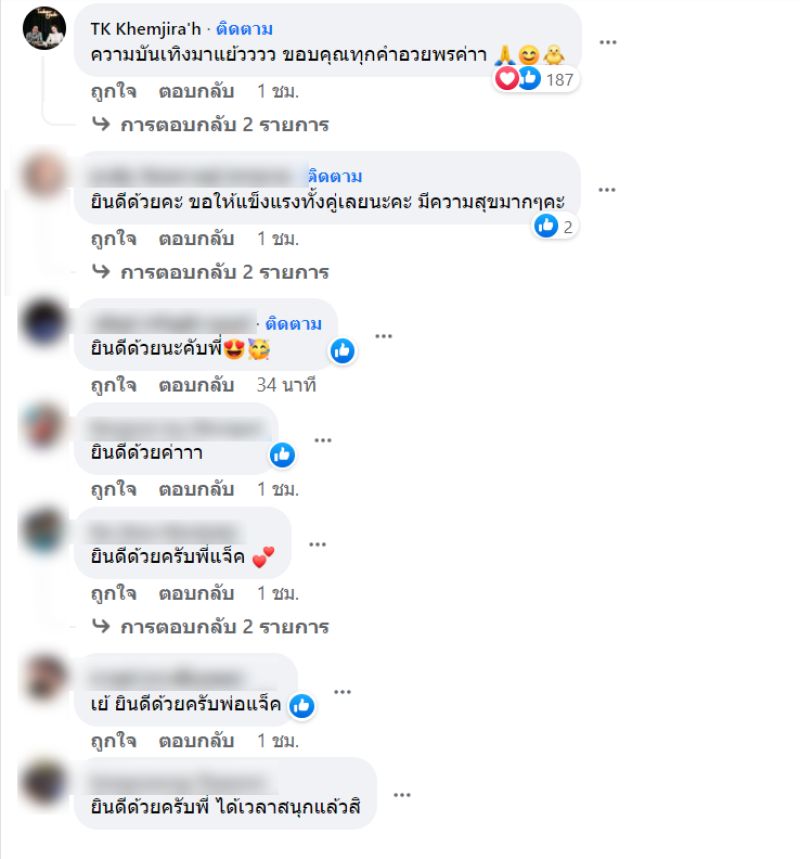800x859 pixels.
Task: Open options menu for TK Khemjira'h comment
Action: pos(608,42)
